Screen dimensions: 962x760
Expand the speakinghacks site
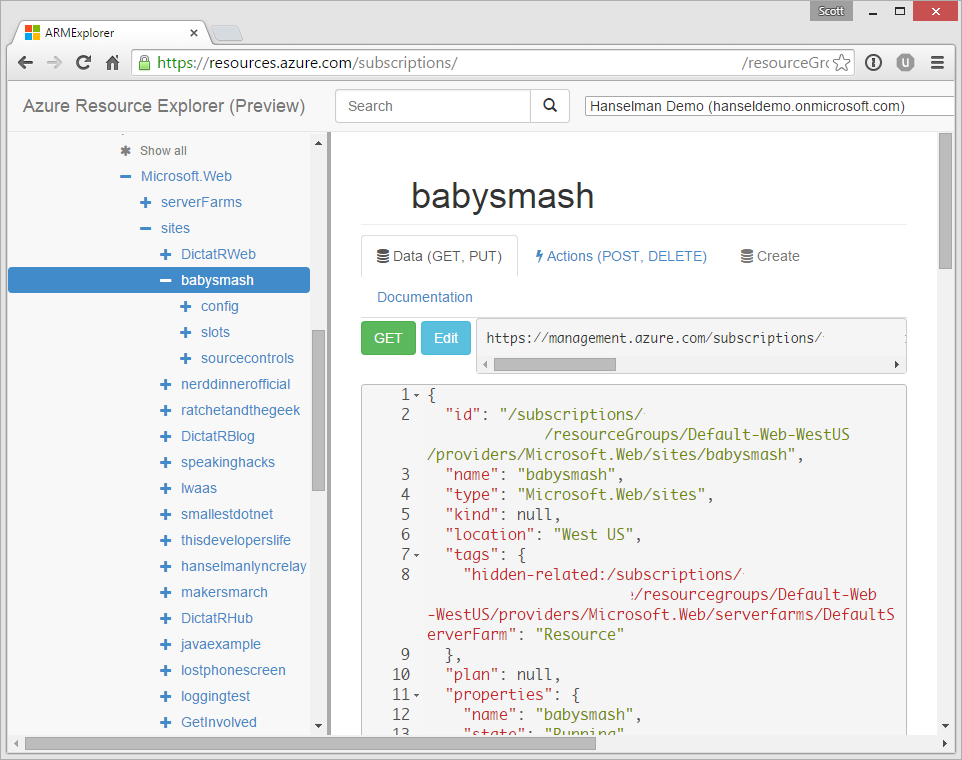[x=166, y=463]
